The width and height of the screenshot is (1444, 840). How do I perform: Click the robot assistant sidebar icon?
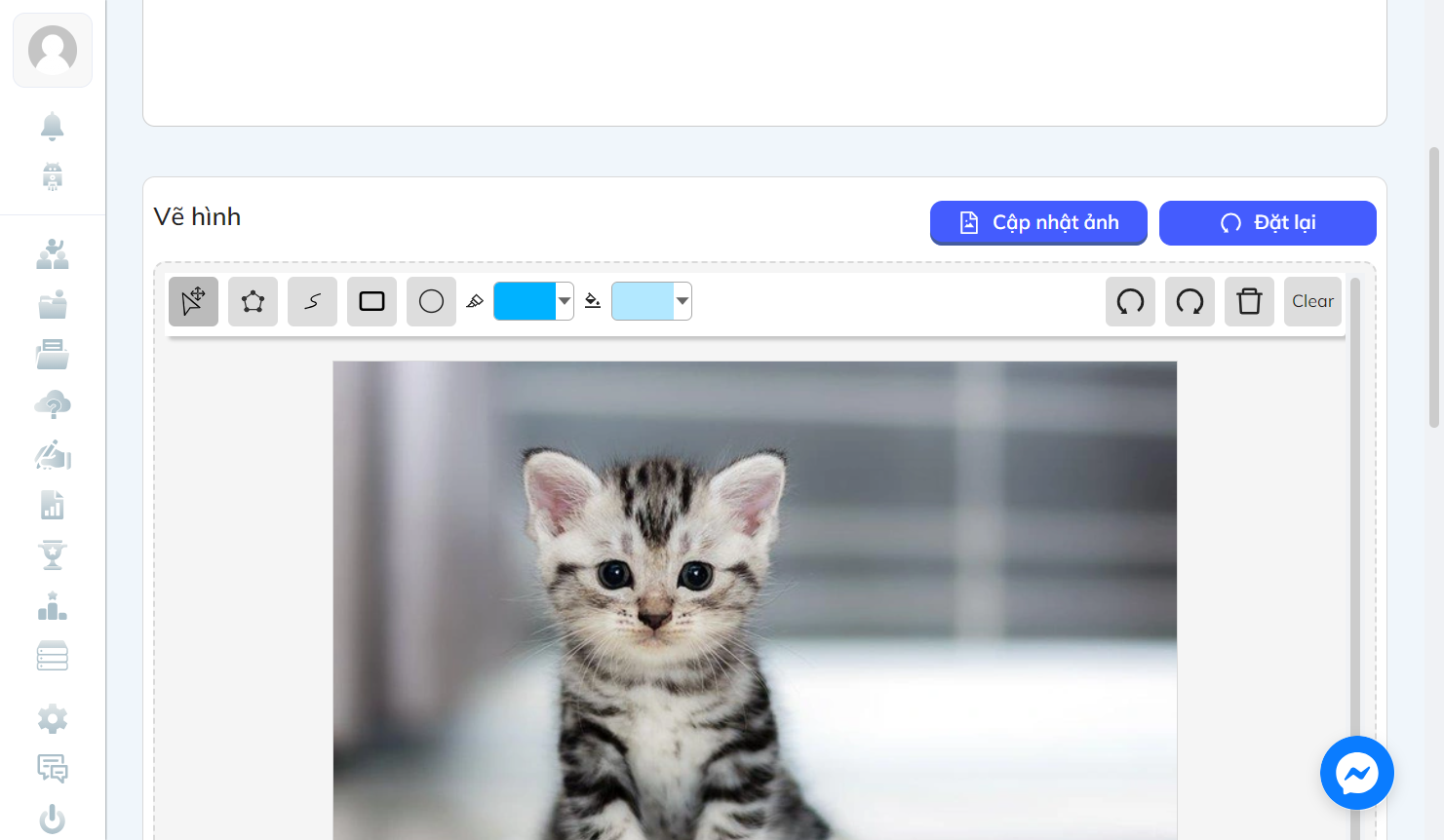pyautogui.click(x=53, y=176)
